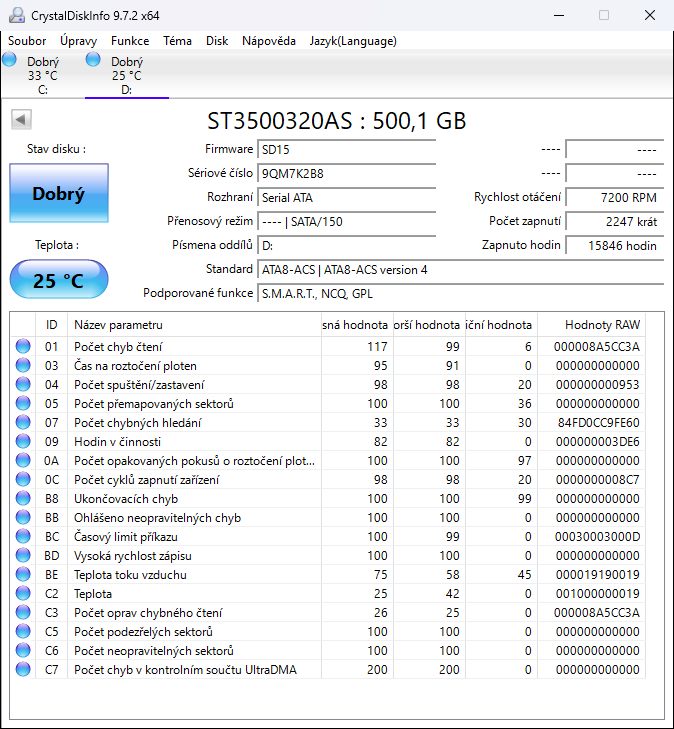Screen dimensions: 674x729
Task: Click status orb for Počet podezřelých sektorů
Action: click(x=23, y=631)
